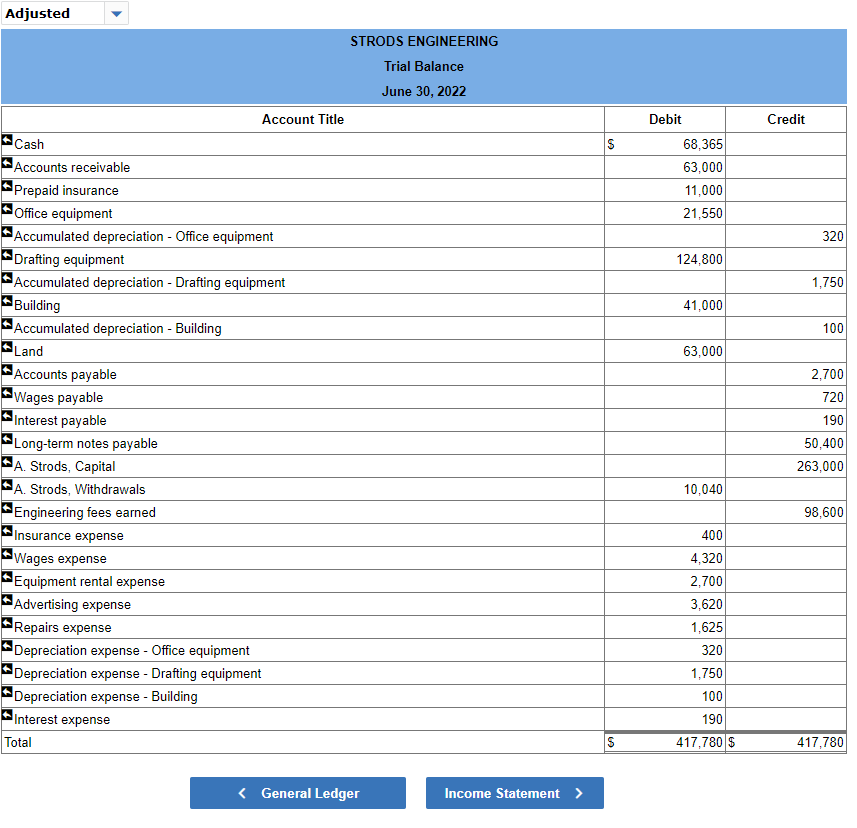The image size is (857, 828).
Task: Click the dropdown arrow next to Adjusted
Action: [x=117, y=13]
